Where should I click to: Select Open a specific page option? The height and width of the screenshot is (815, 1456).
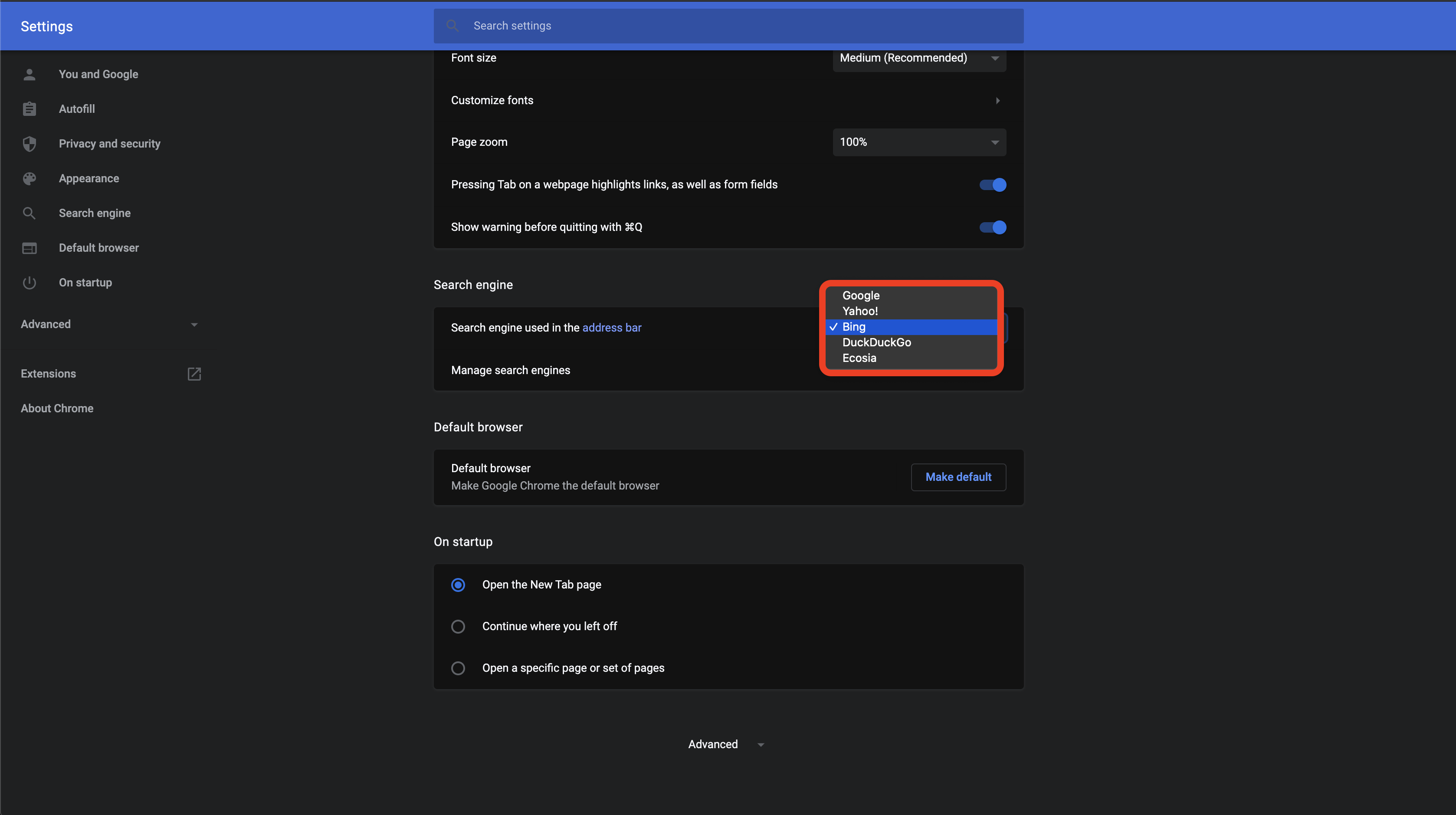click(458, 668)
